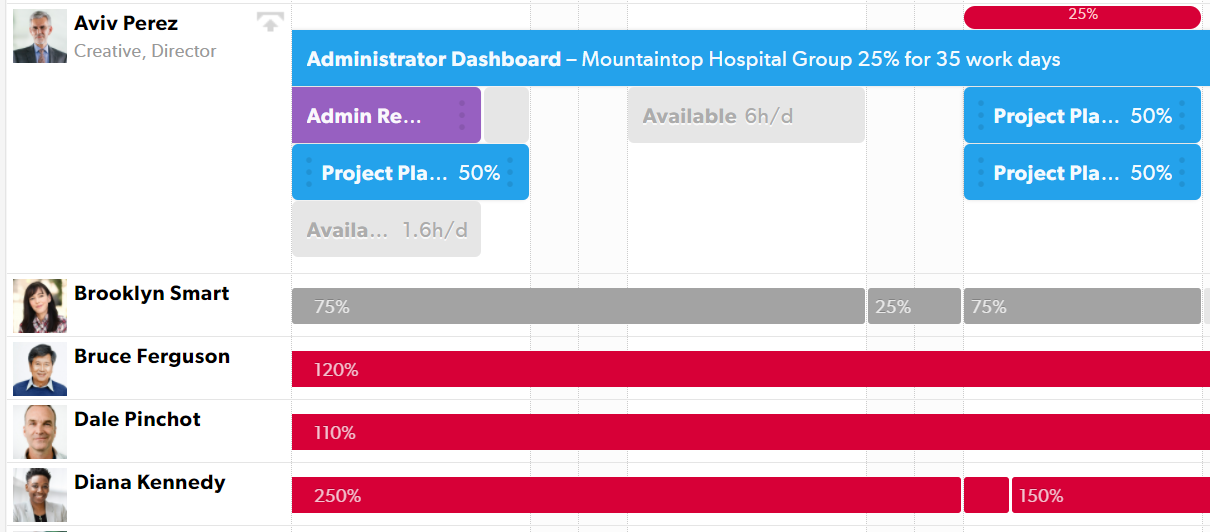Screen dimensions: 1210x532
Task: Grab the right handle of Admin Re... purple bar
Action: tap(462, 115)
